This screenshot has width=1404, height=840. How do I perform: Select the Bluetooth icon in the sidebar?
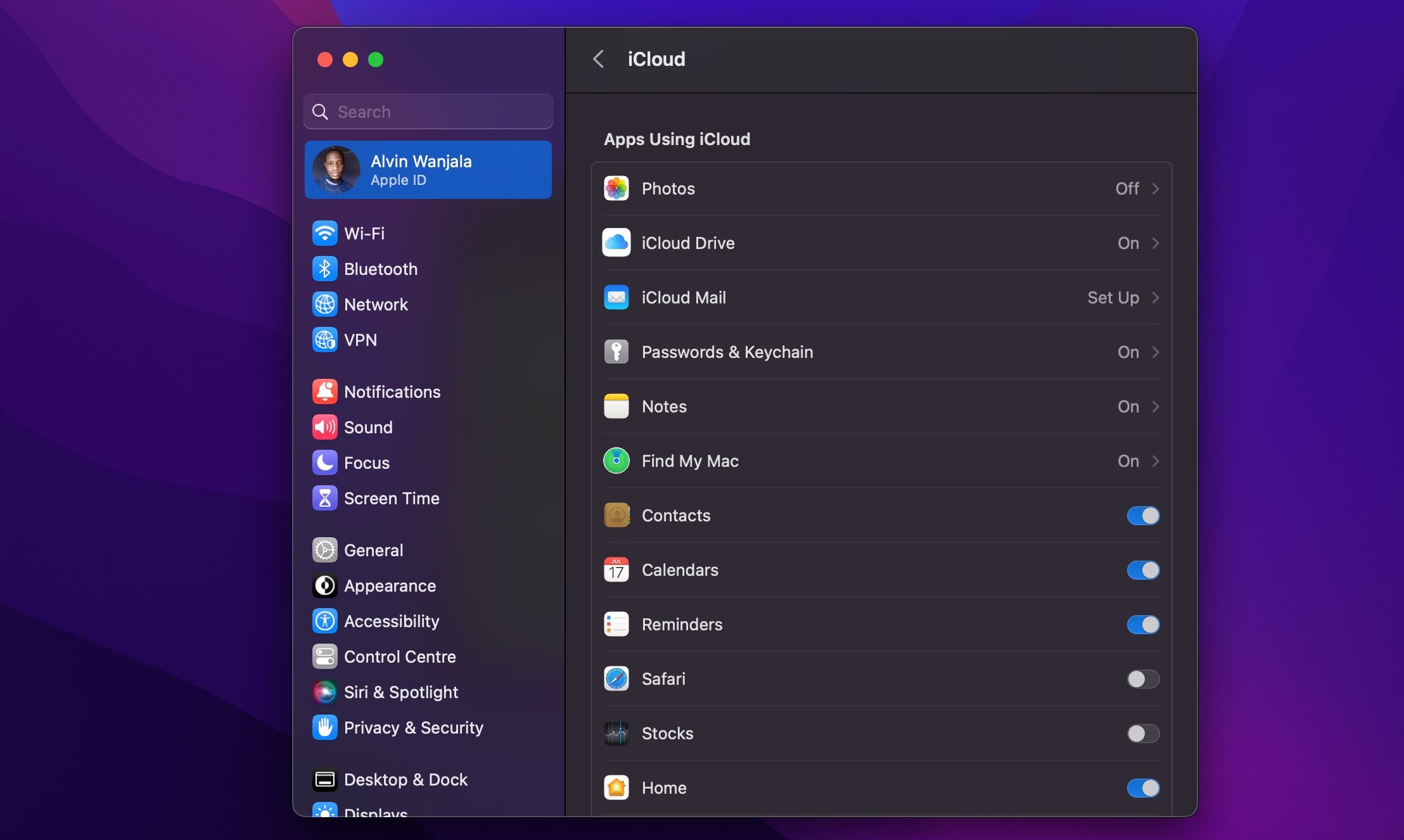pyautogui.click(x=325, y=269)
